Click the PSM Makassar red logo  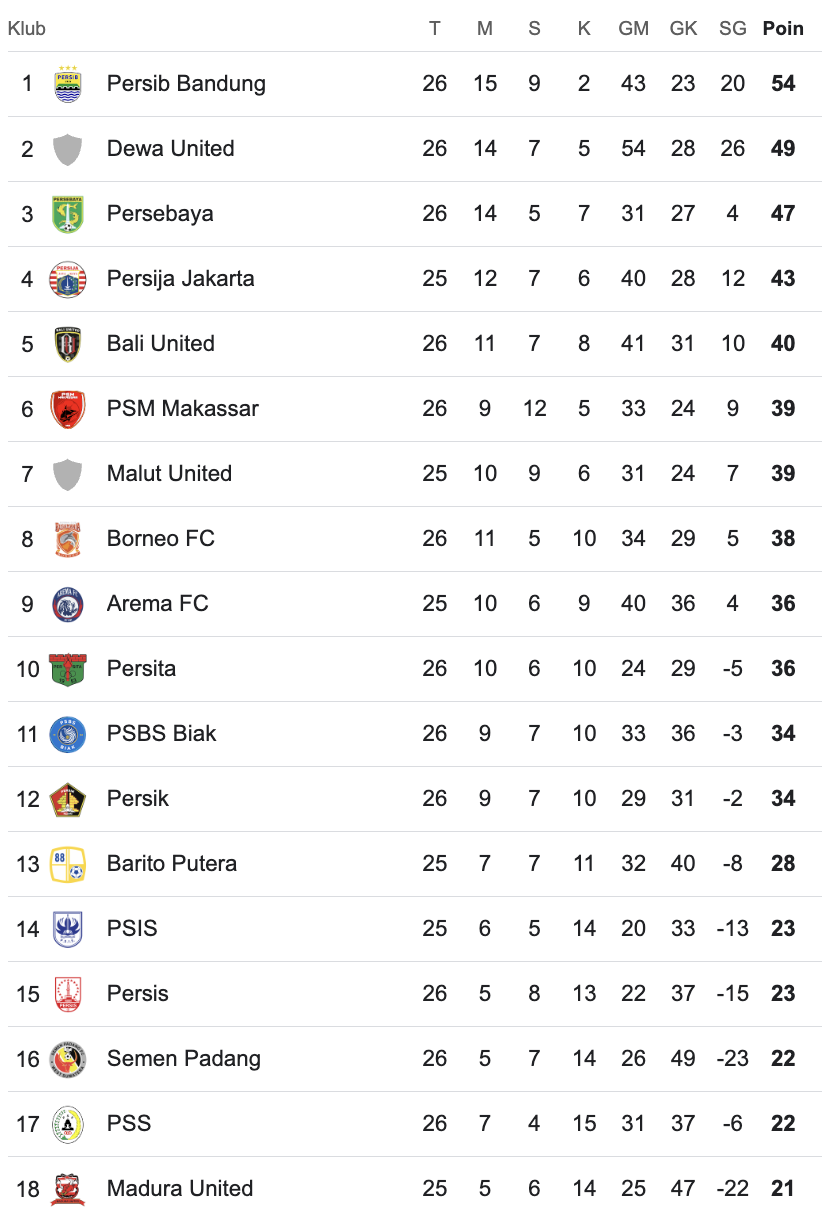[68, 409]
